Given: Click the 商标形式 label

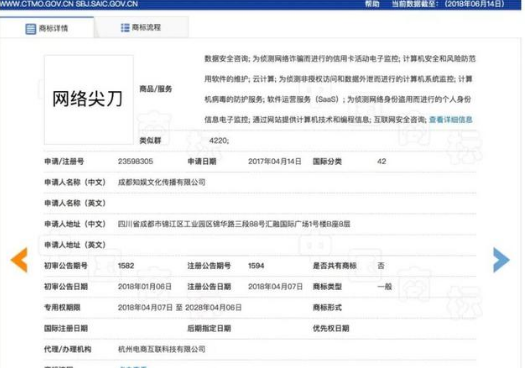Looking at the screenshot, I should click(x=327, y=308).
